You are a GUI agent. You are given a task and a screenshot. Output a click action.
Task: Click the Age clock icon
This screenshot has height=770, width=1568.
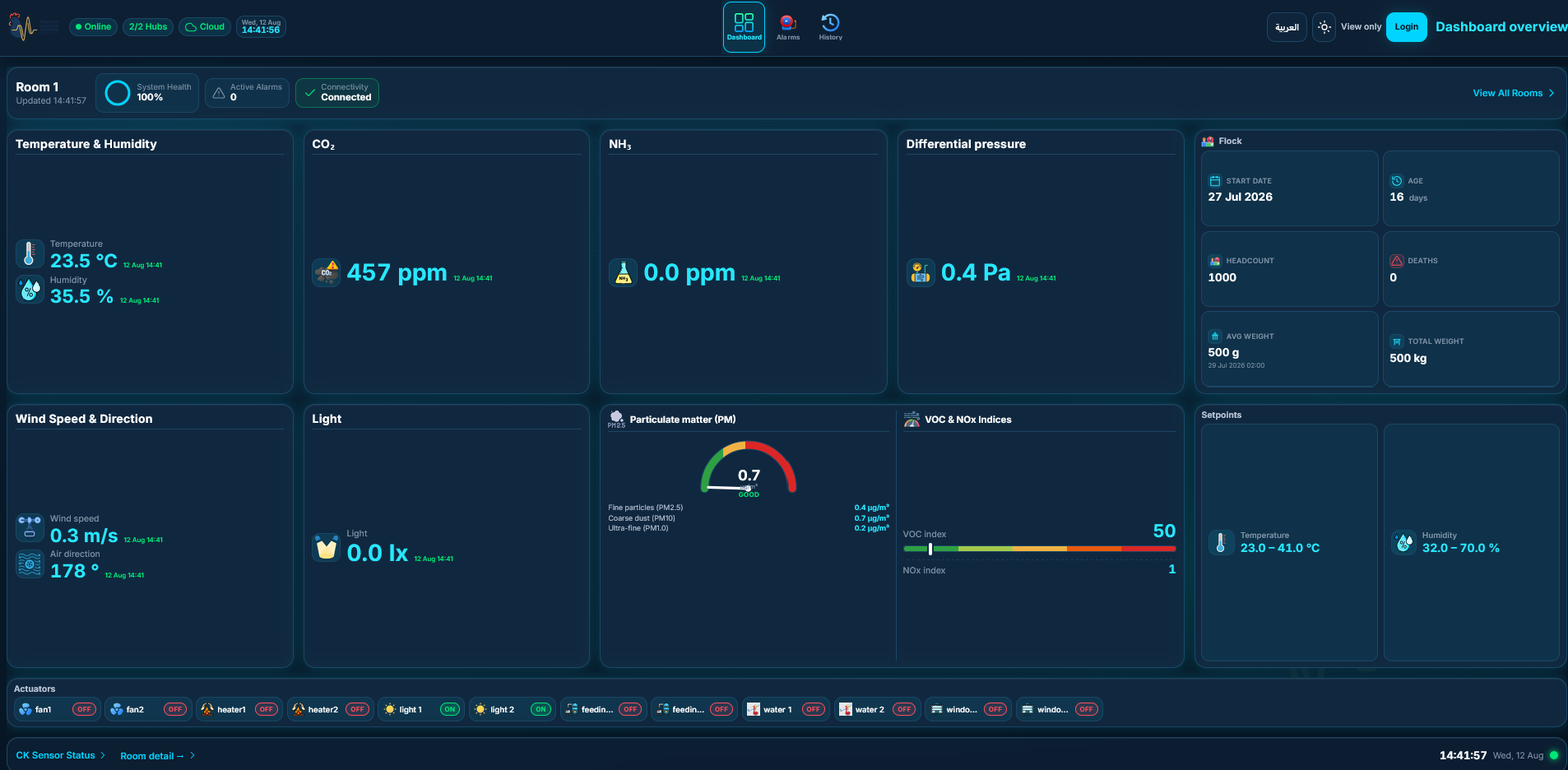tap(1396, 181)
